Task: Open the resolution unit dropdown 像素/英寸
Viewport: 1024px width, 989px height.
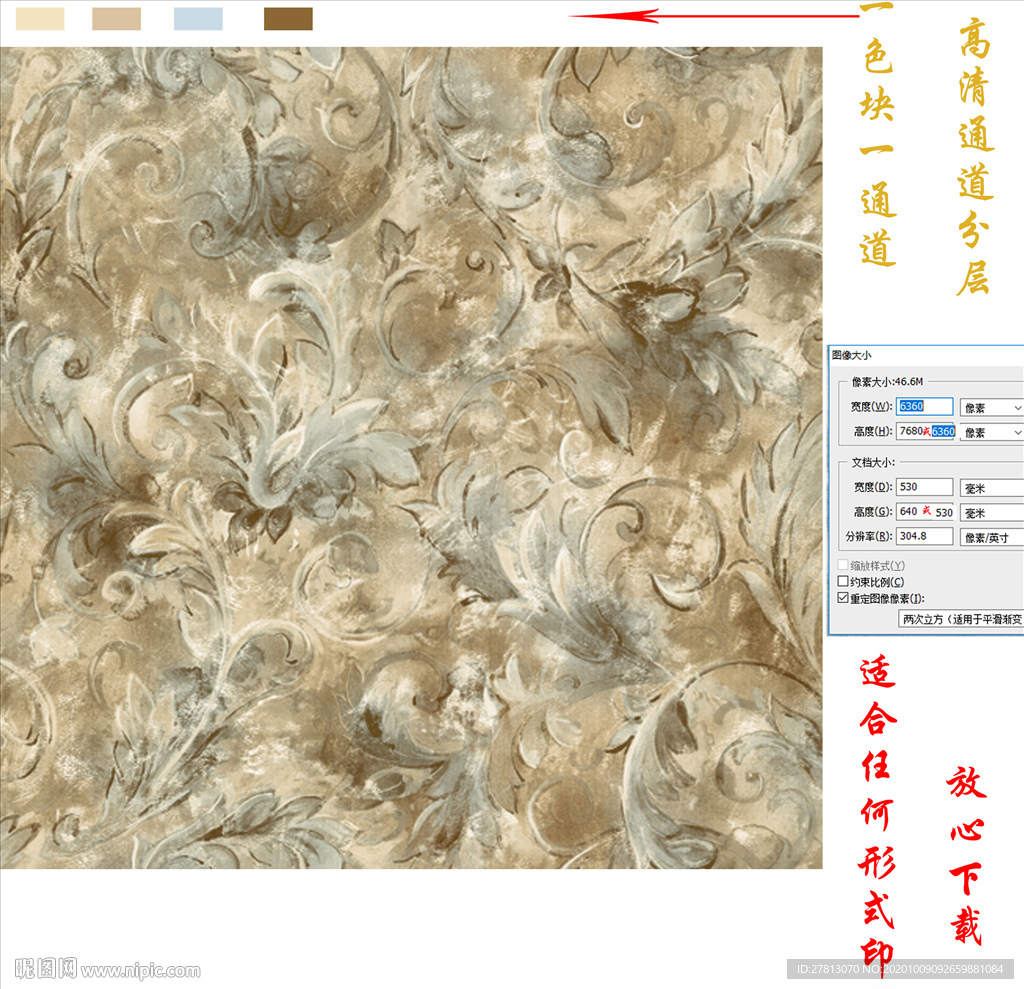Action: point(991,538)
